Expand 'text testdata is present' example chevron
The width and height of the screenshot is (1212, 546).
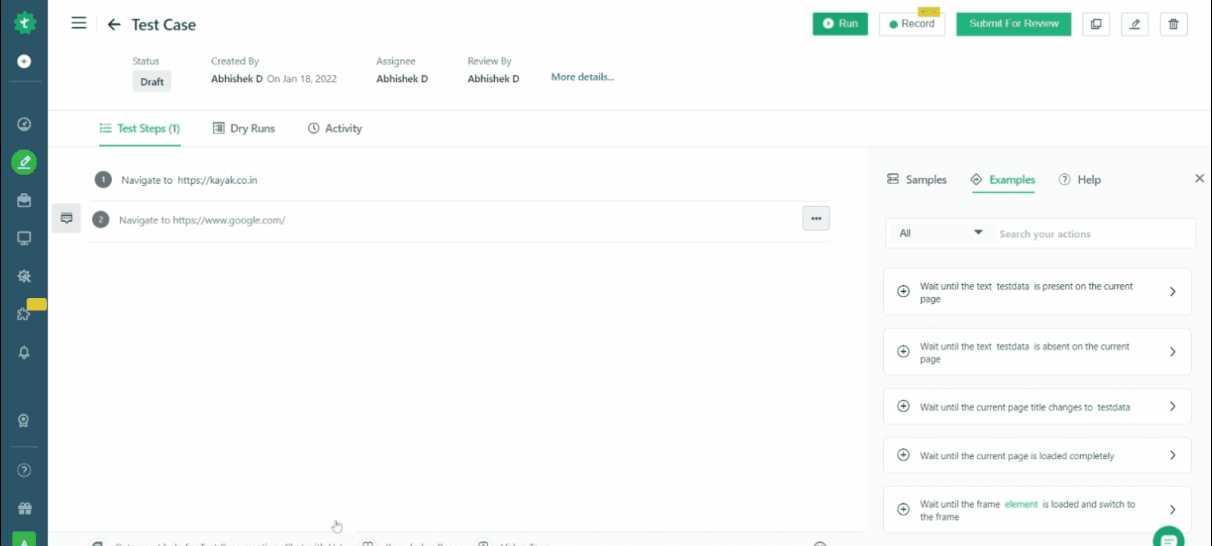[1173, 292]
